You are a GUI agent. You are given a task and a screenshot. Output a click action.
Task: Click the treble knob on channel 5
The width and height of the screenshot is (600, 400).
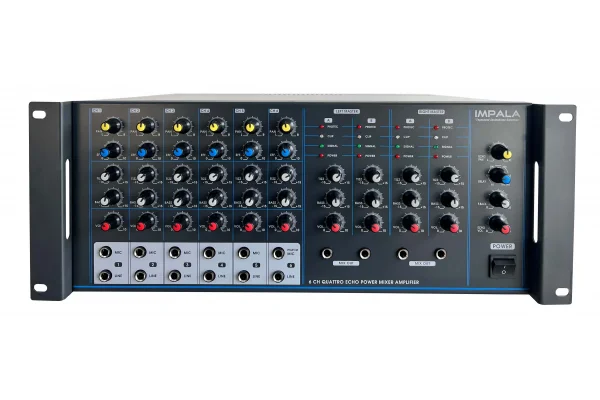coord(252,175)
